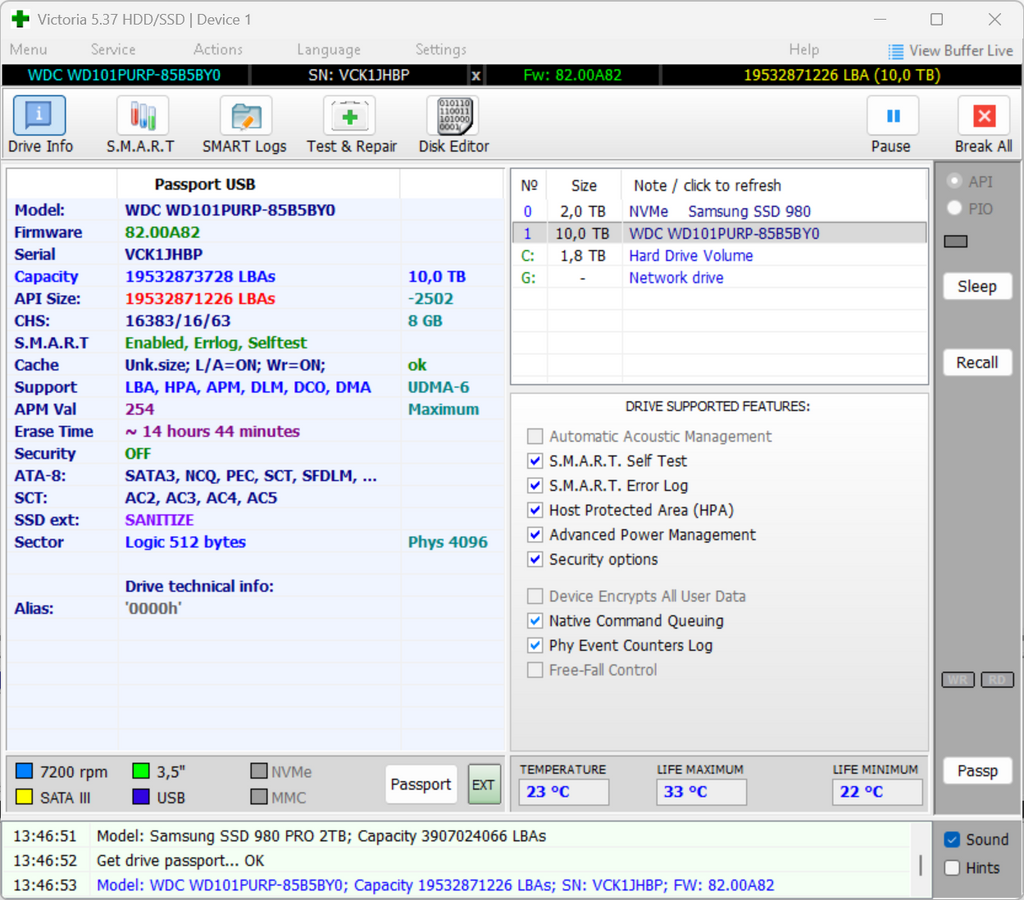Click the View Buffer Live list icon

(895, 51)
